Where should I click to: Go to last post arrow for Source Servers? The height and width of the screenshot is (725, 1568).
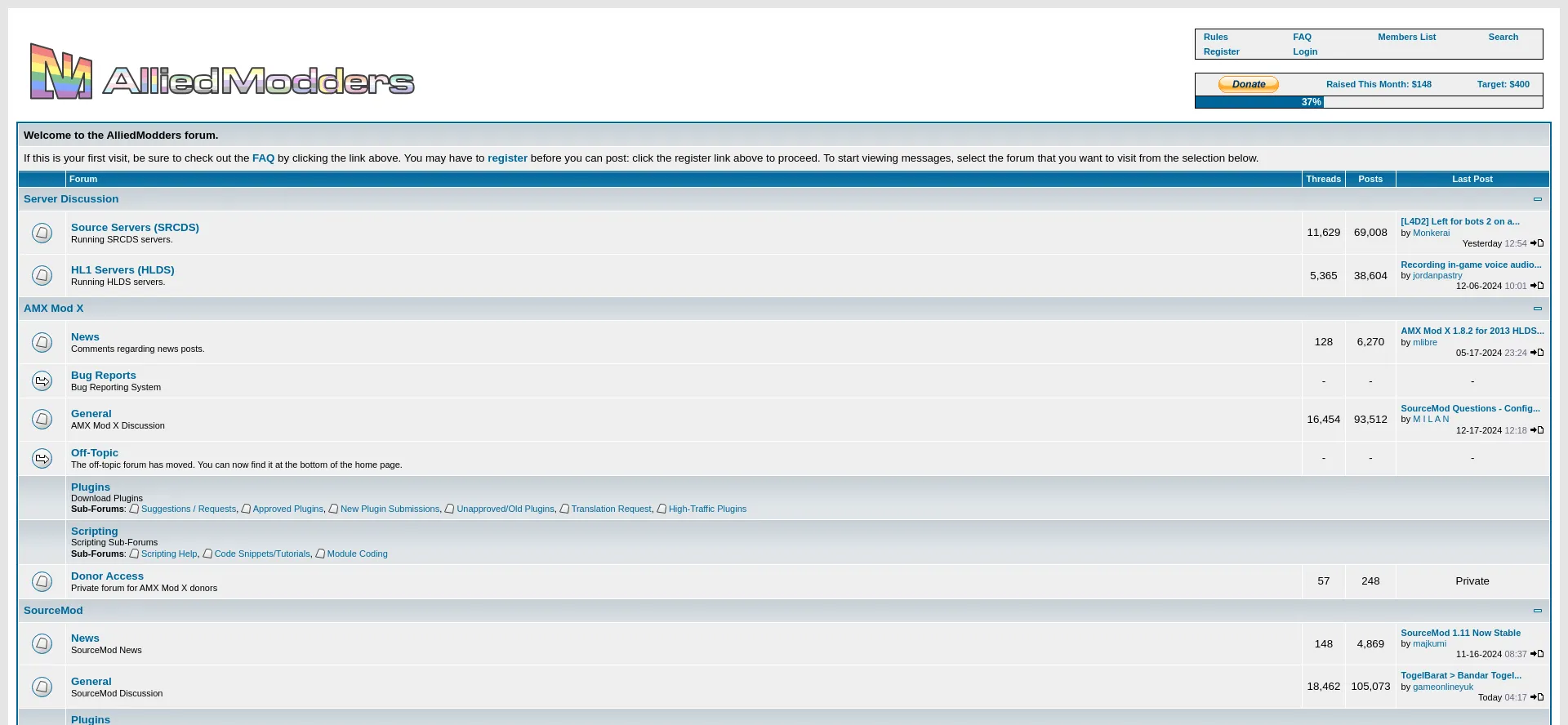coord(1537,243)
